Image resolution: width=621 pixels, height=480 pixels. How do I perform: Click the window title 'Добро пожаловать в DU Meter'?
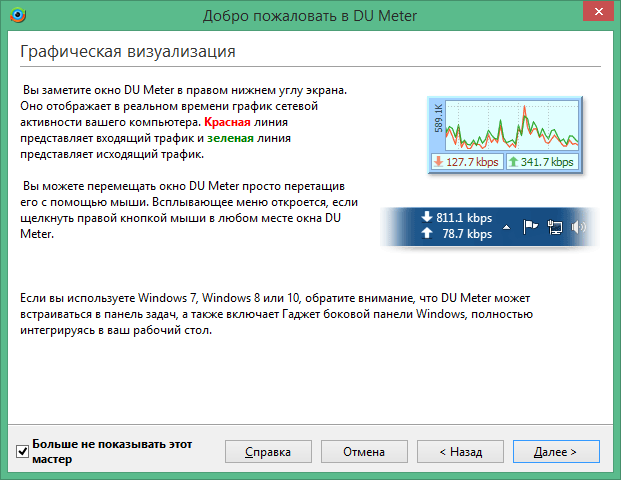tap(310, 16)
